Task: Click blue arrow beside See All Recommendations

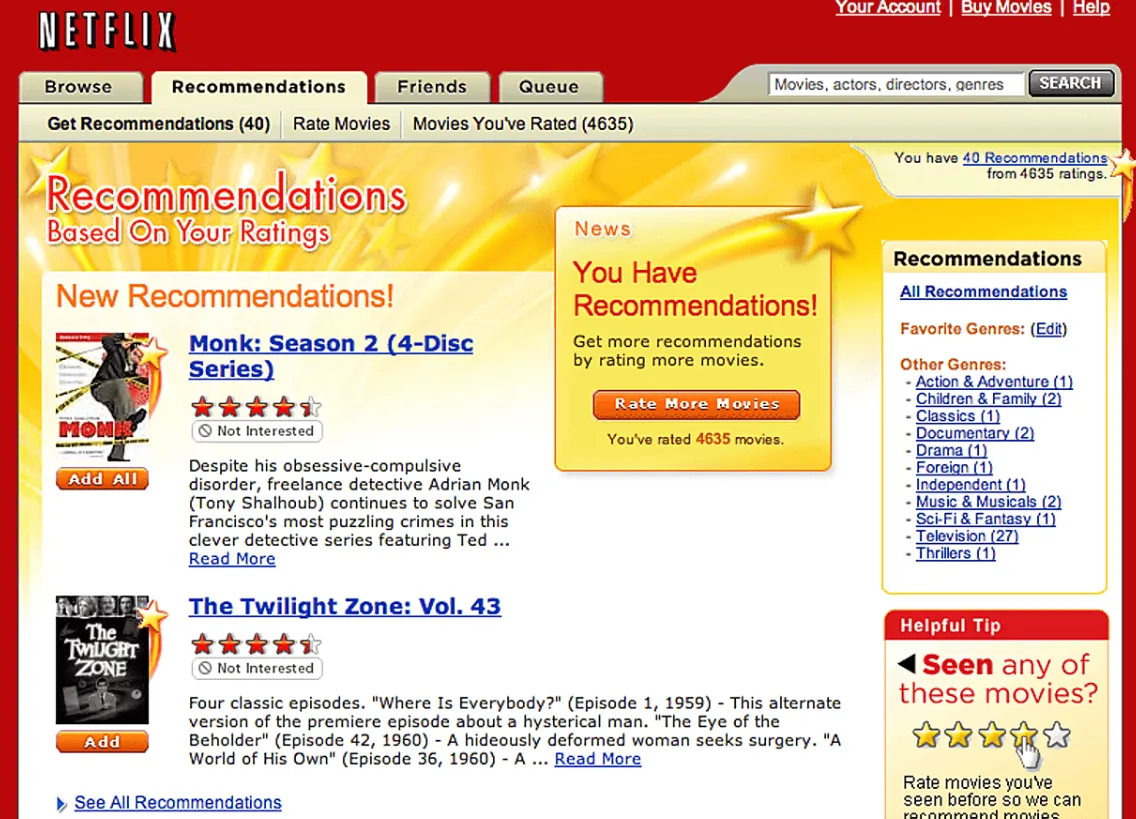Action: click(62, 803)
